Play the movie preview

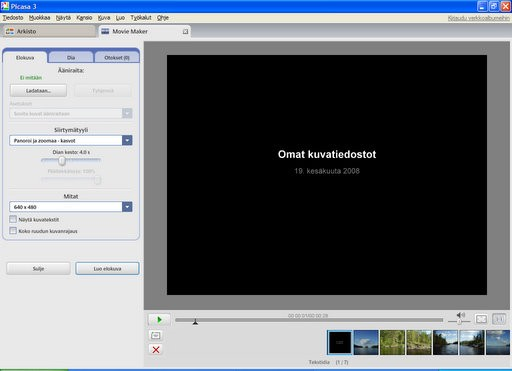point(159,320)
